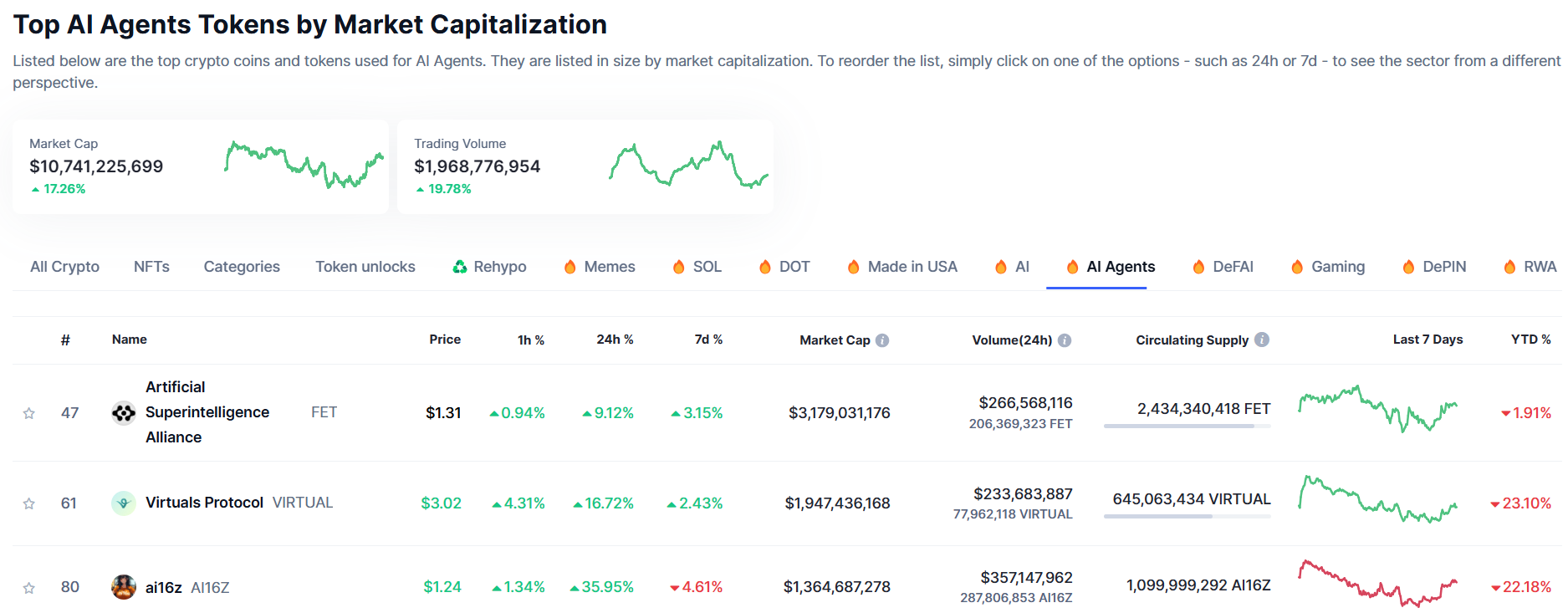
Task: Open Volume(24h) info tooltip icon
Action: pos(1065,340)
